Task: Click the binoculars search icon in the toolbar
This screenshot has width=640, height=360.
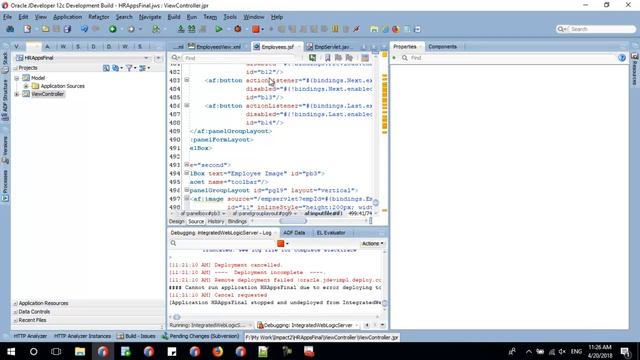Action: click(10, 29)
